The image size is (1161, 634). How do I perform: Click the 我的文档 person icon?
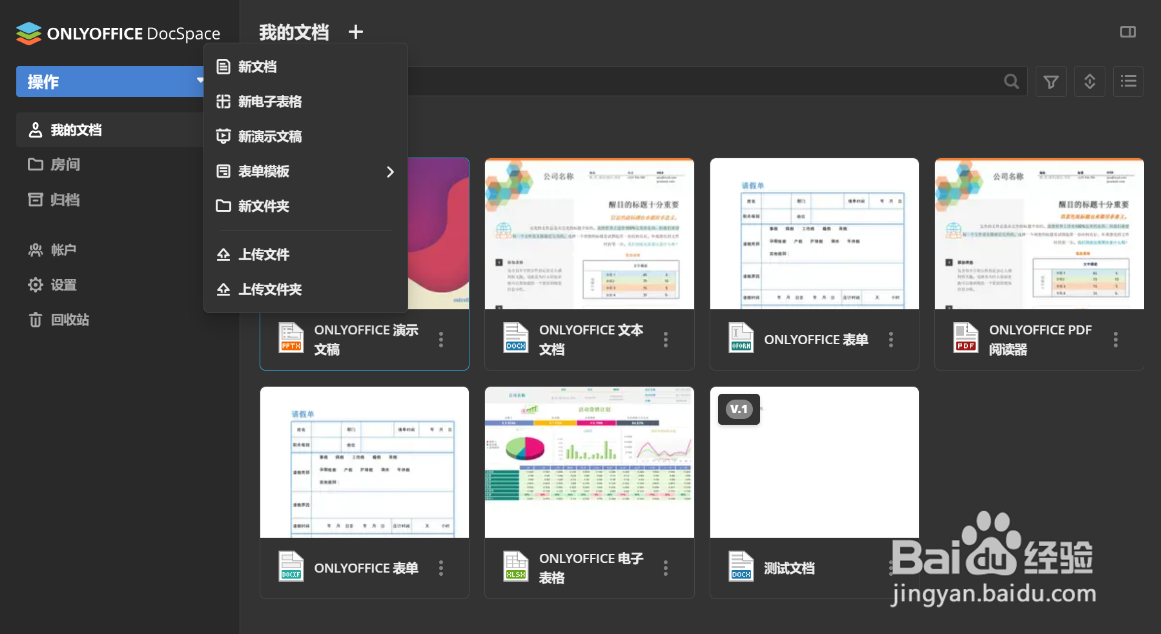click(x=35, y=130)
